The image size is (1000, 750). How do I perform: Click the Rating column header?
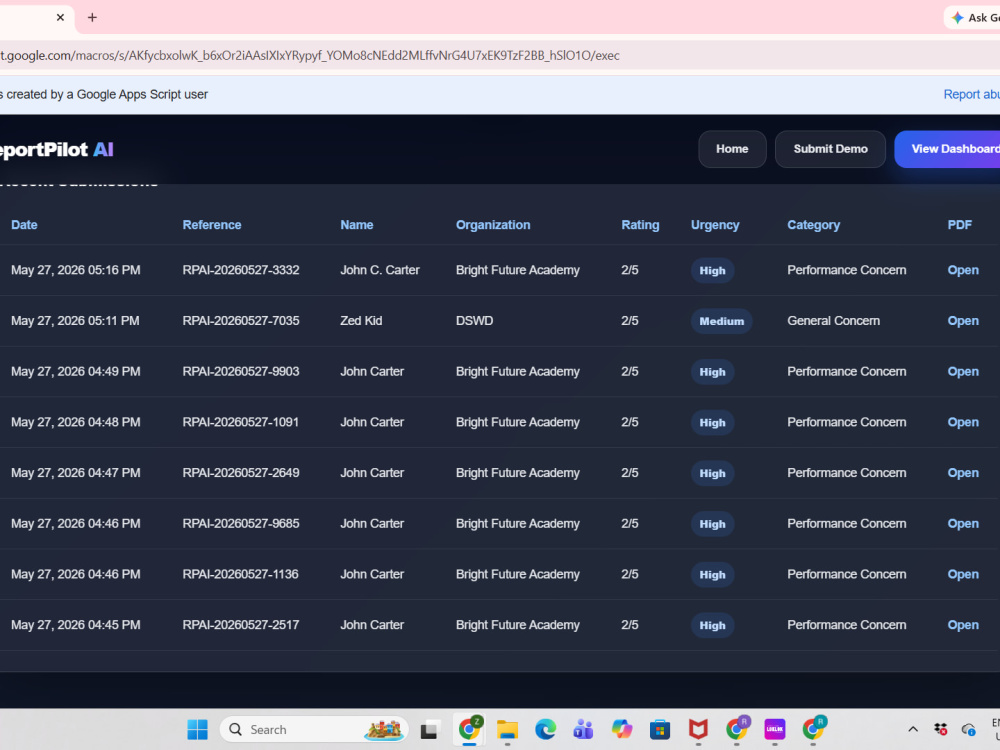point(640,224)
